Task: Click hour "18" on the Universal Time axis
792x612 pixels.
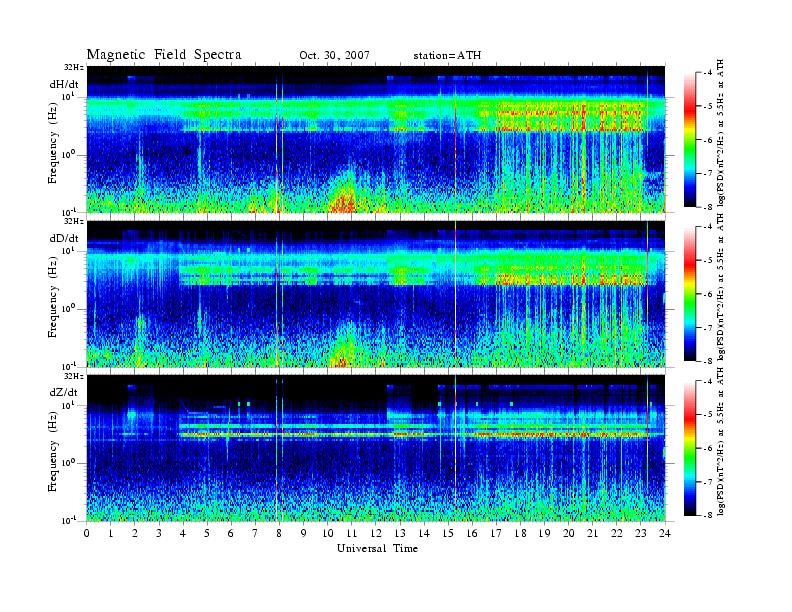Action: click(x=521, y=534)
